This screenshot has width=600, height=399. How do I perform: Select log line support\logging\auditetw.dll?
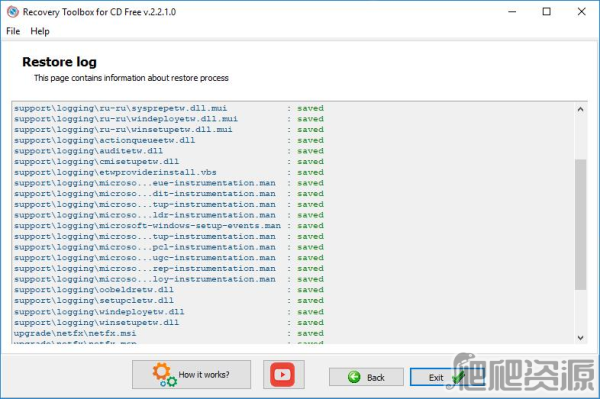click(169, 151)
